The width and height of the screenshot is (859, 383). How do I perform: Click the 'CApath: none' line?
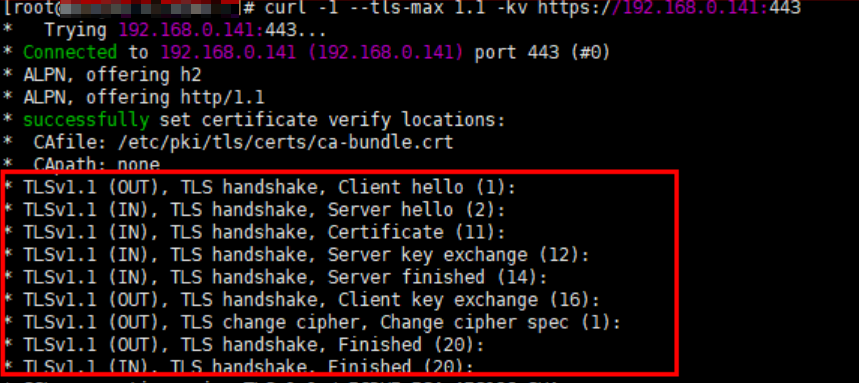coord(96,164)
